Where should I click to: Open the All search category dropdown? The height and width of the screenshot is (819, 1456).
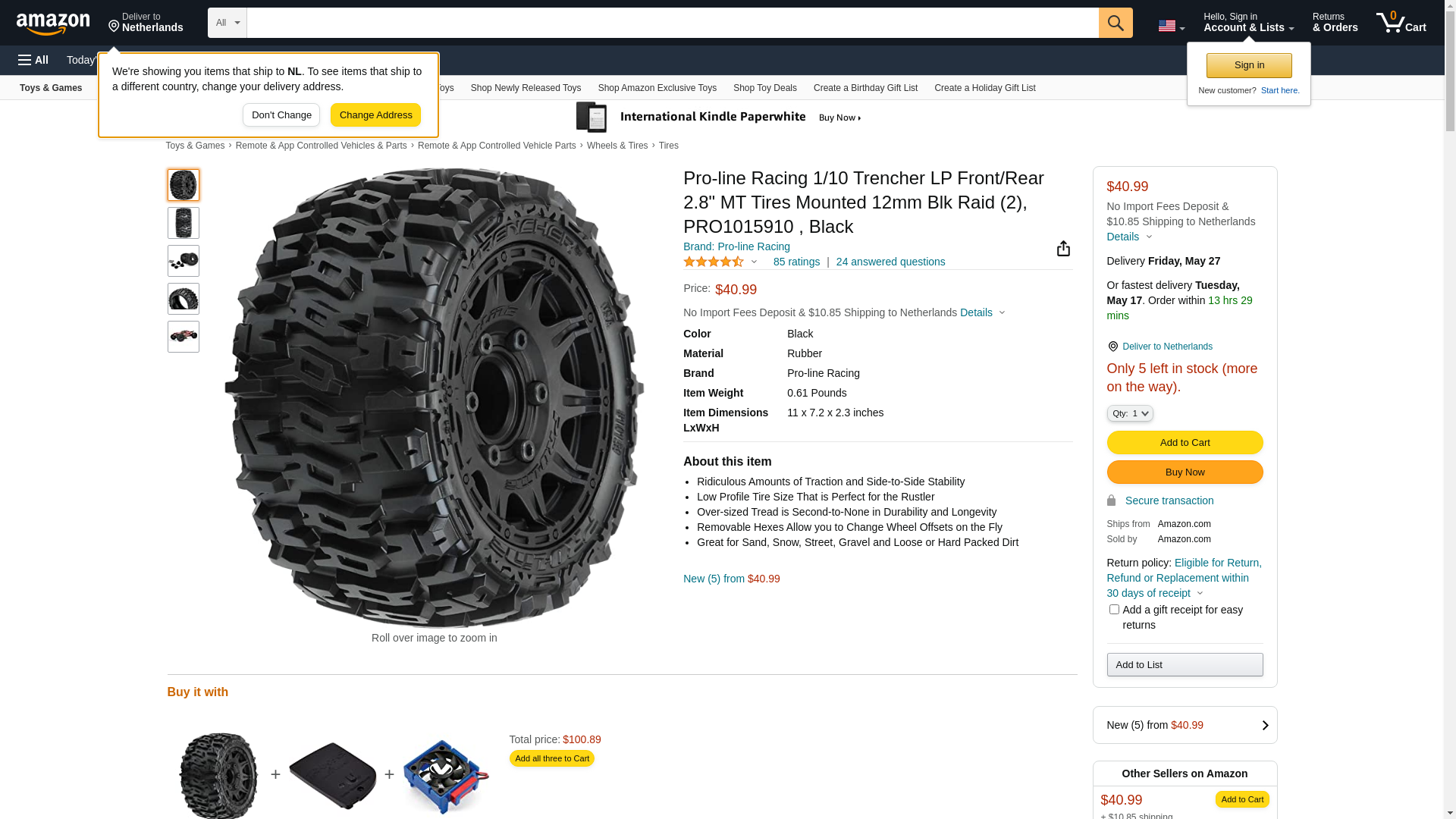pyautogui.click(x=227, y=23)
